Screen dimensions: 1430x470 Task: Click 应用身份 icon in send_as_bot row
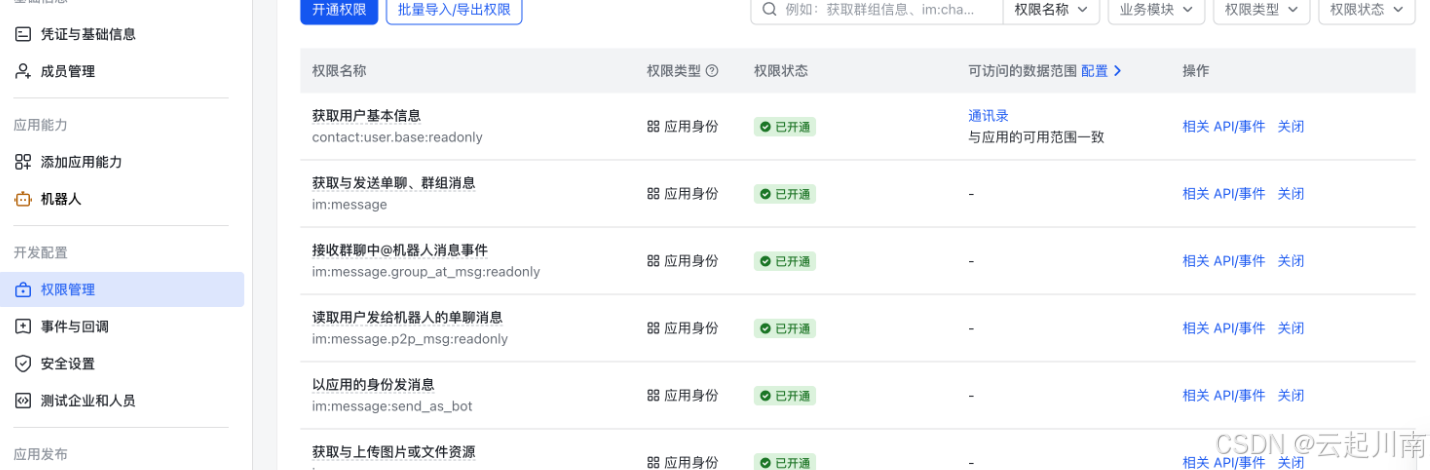tap(653, 395)
